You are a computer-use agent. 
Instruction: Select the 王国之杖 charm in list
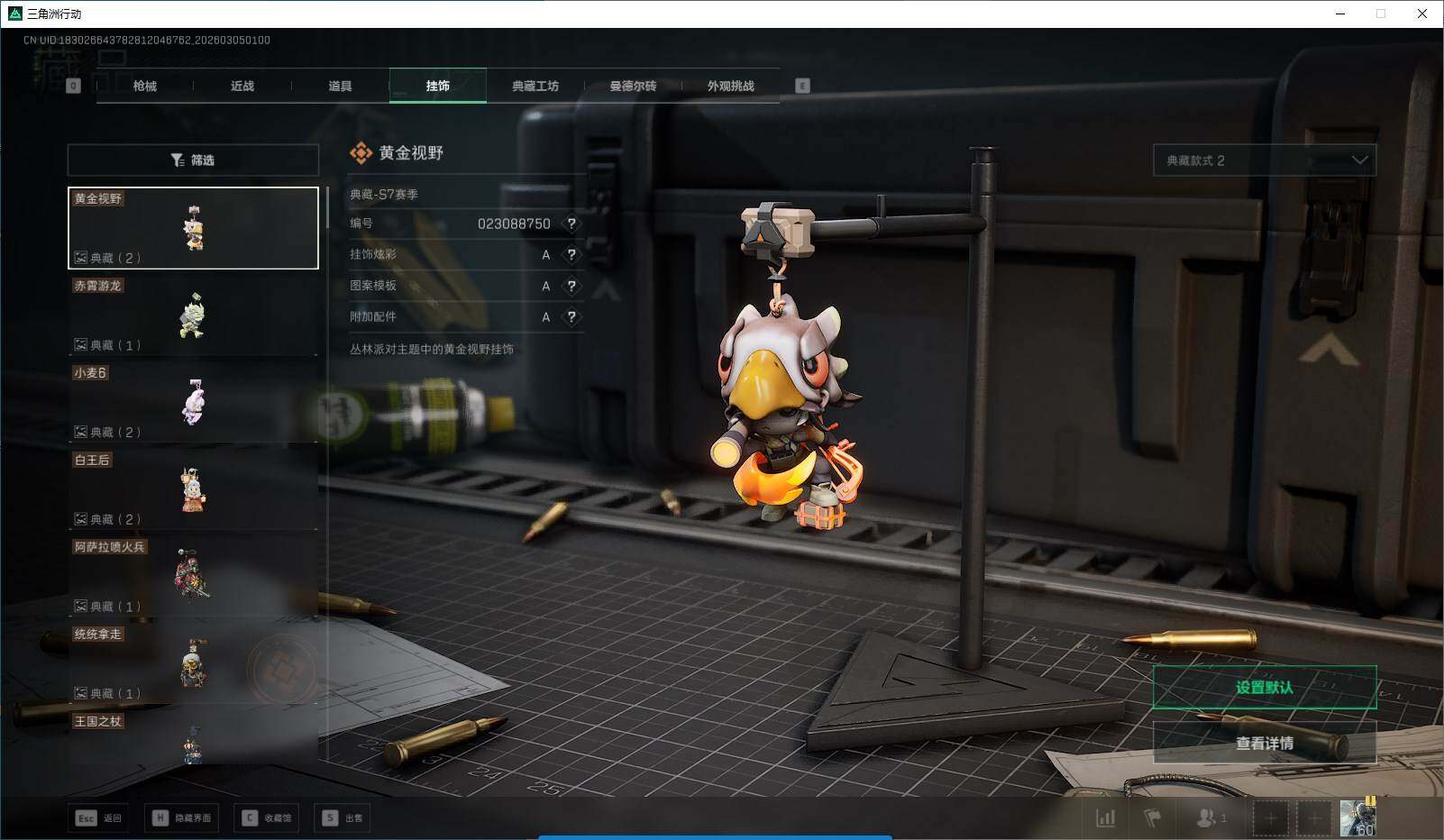coord(193,739)
